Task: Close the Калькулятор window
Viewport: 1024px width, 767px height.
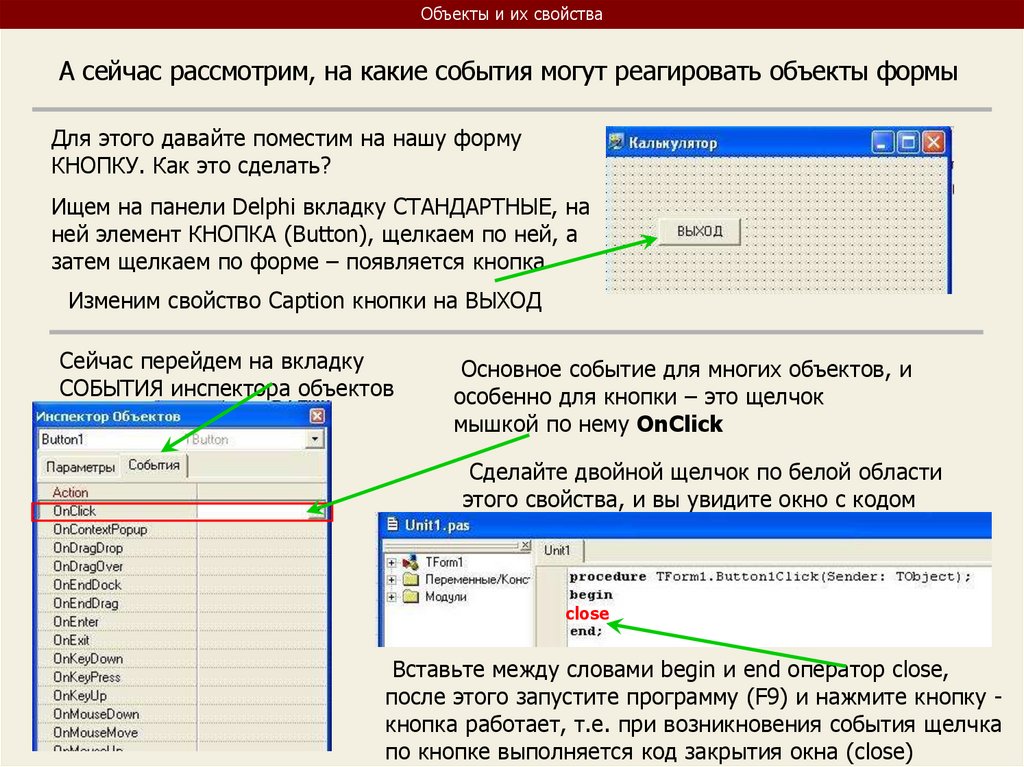Action: coord(933,142)
